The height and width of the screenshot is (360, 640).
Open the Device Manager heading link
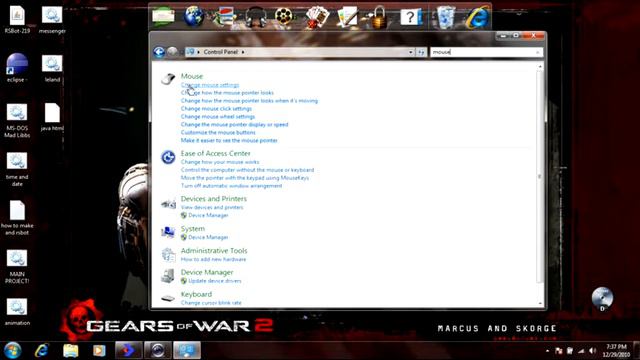(207, 273)
